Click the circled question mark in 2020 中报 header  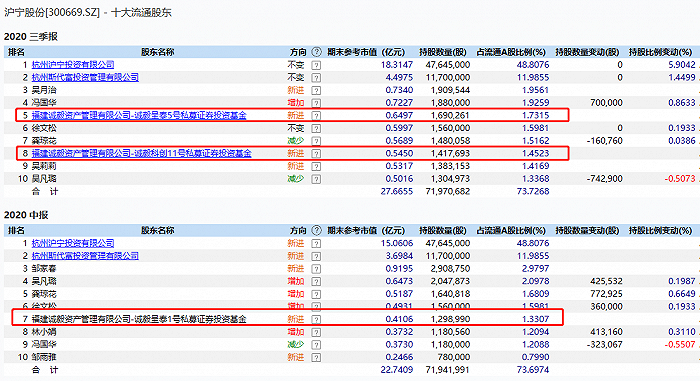click(x=317, y=230)
